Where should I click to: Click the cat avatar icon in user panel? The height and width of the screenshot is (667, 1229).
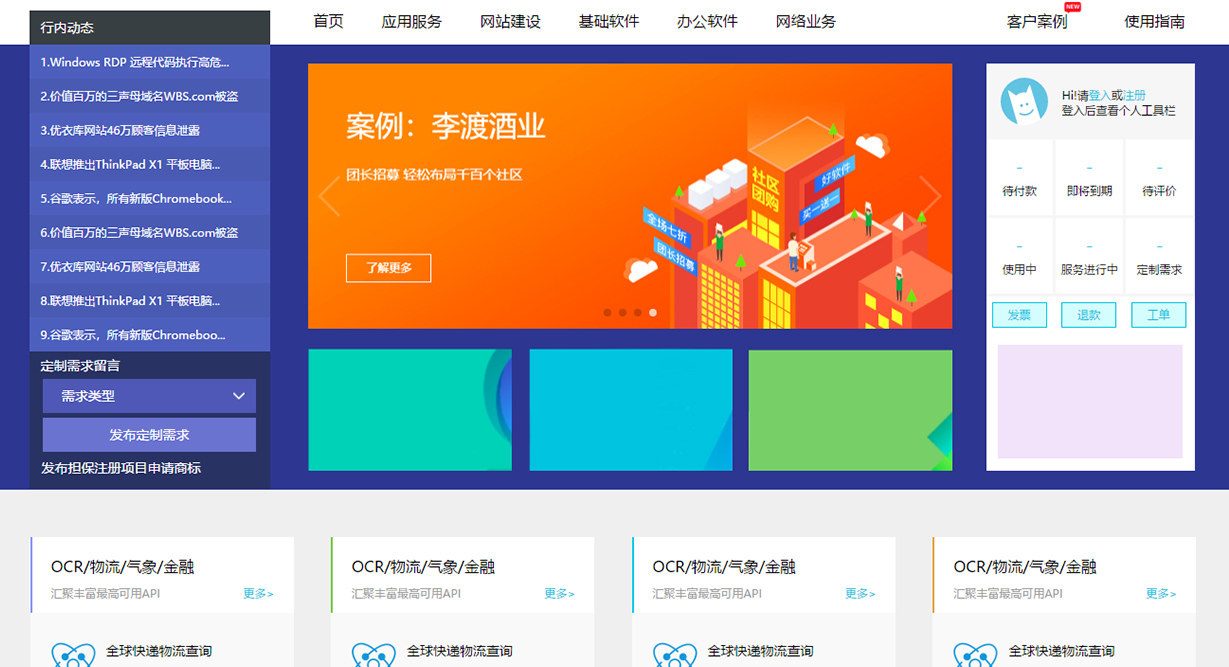tap(1024, 102)
